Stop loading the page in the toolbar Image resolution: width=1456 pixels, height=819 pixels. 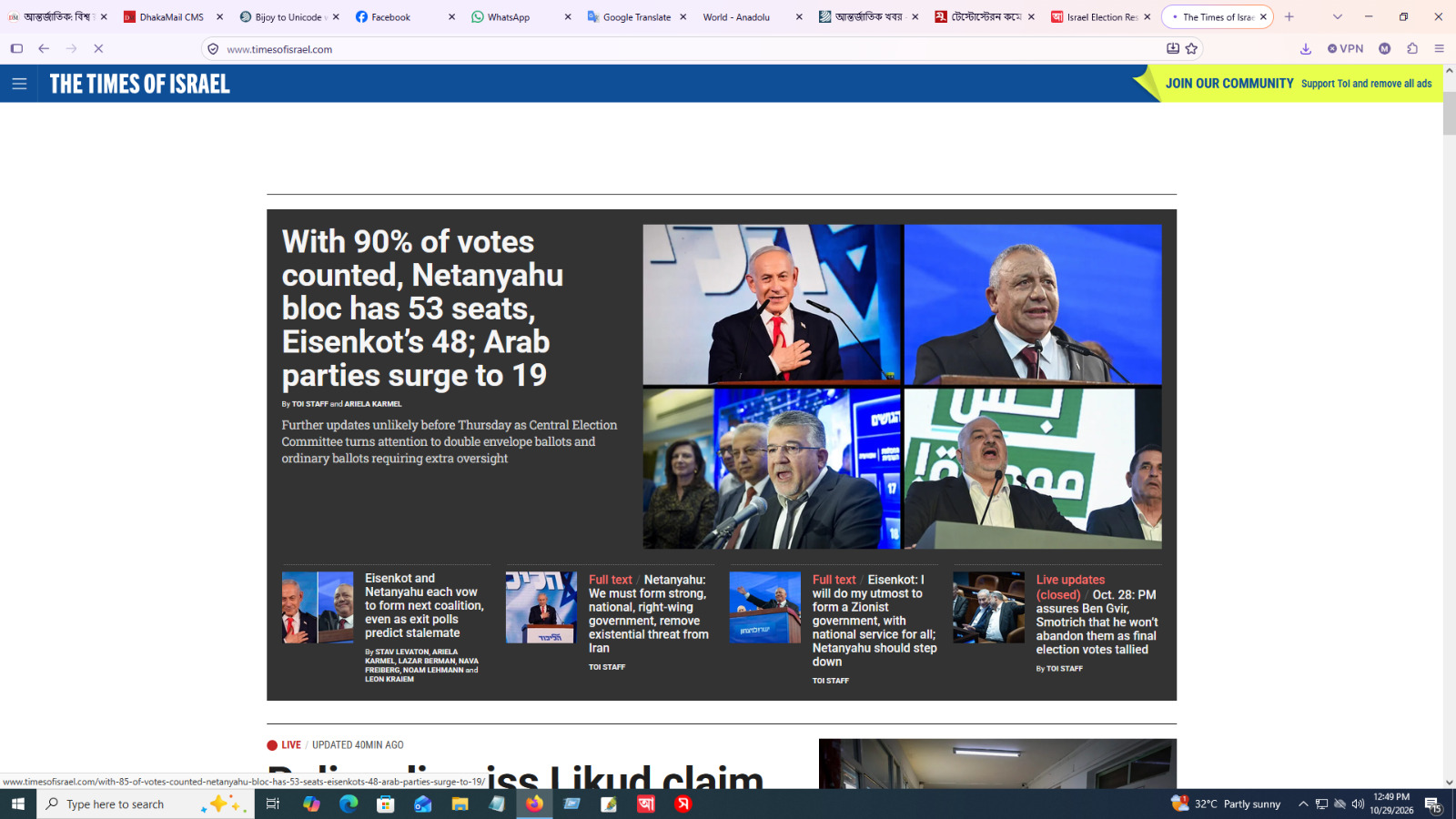click(x=98, y=48)
